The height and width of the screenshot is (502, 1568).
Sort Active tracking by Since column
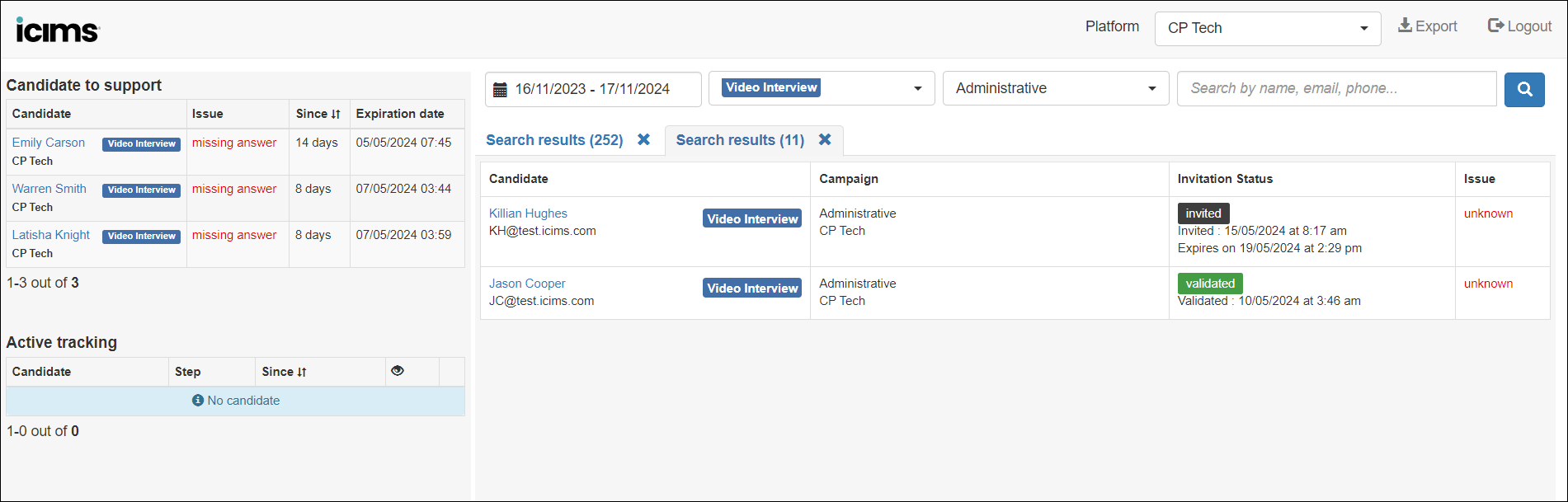(285, 372)
